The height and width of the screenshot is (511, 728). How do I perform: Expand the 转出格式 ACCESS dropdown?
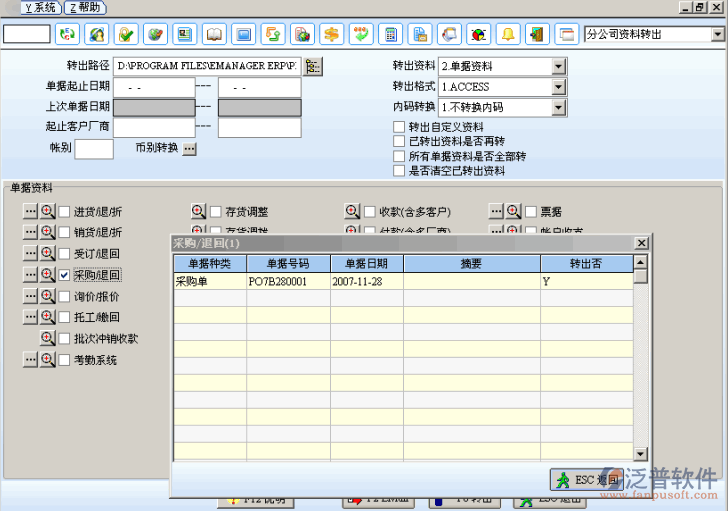tap(559, 87)
